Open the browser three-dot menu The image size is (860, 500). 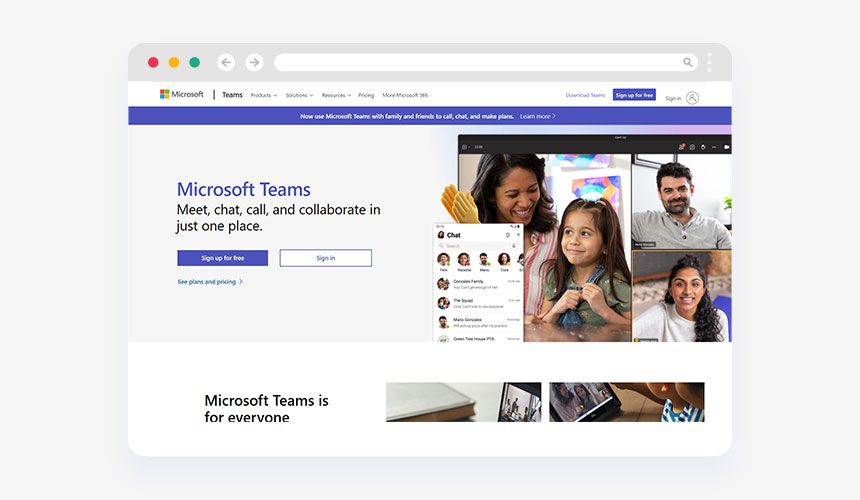pos(709,62)
